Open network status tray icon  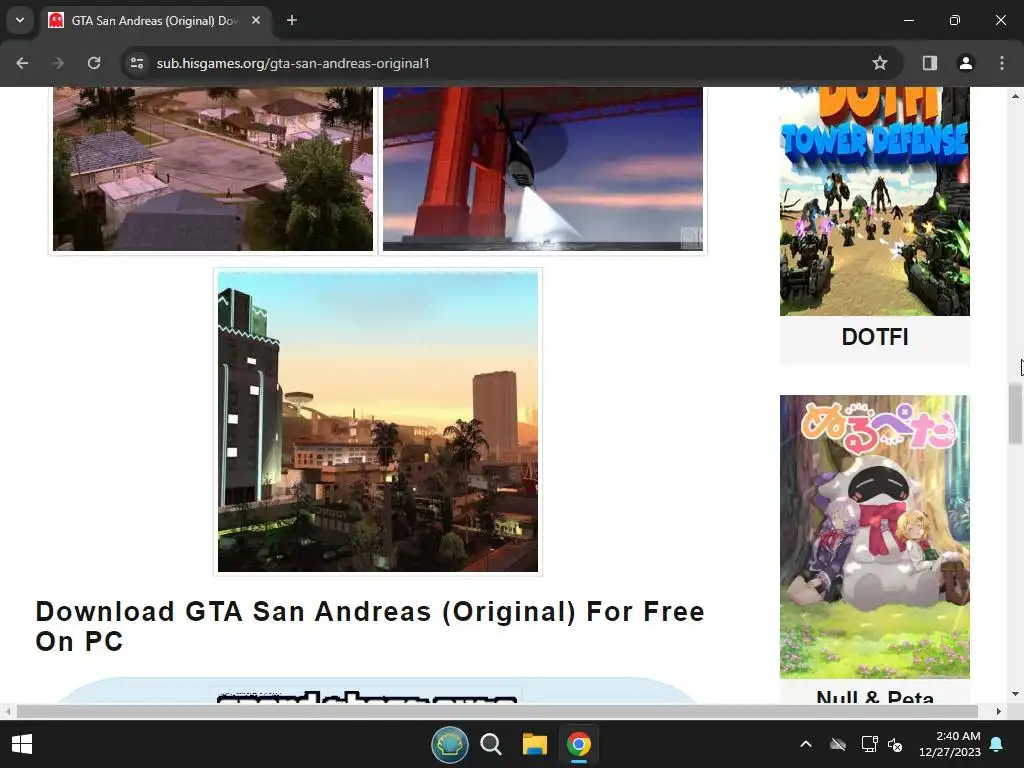click(x=869, y=744)
